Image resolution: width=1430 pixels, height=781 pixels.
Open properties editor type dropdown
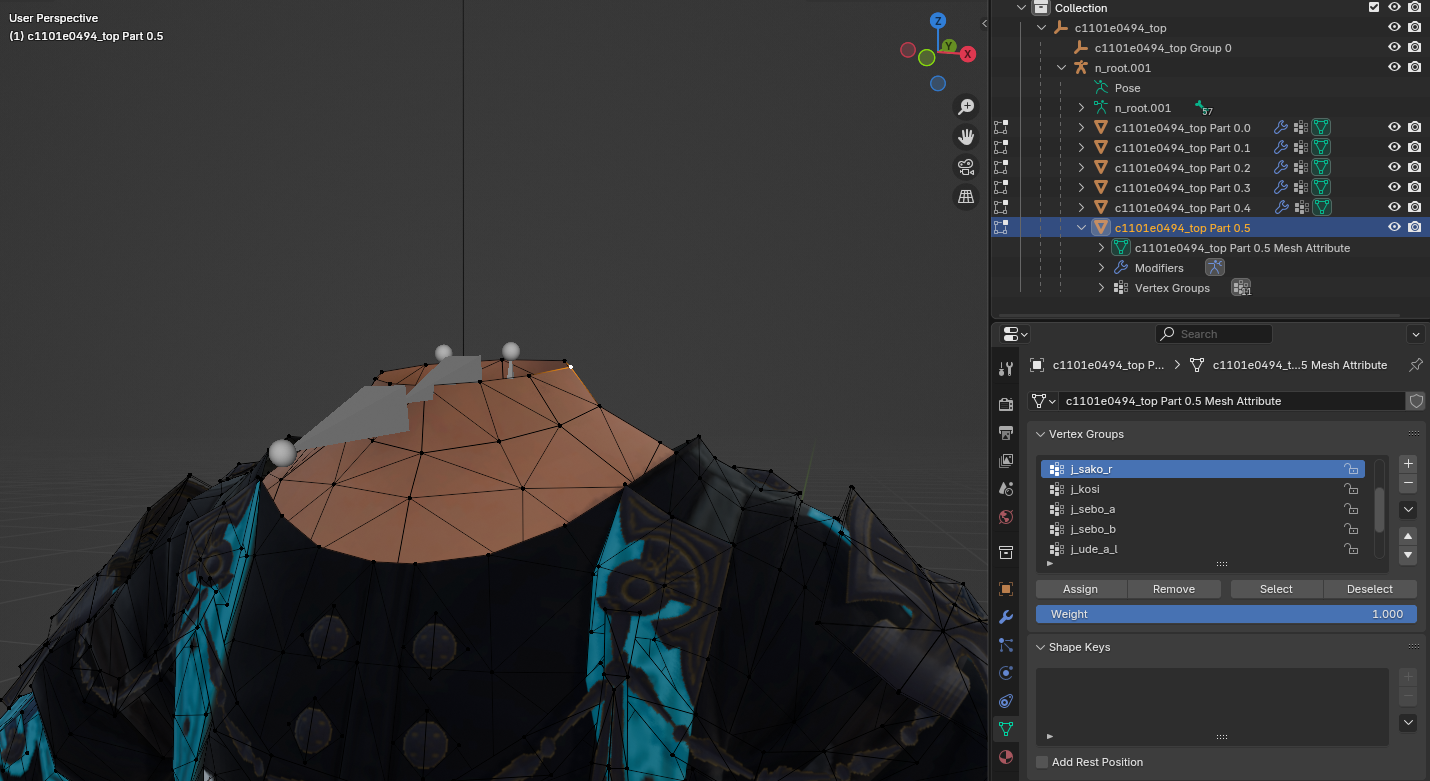pos(1015,334)
